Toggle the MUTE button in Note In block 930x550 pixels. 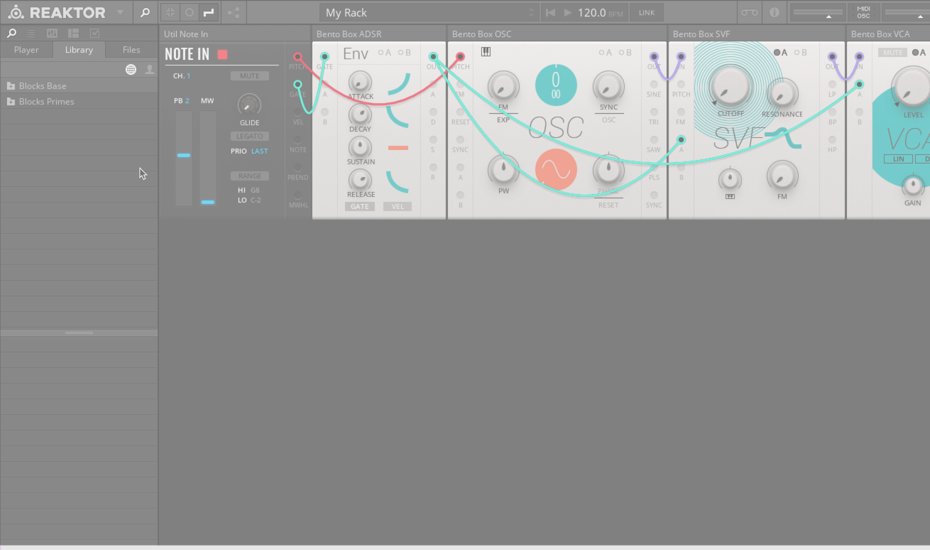pyautogui.click(x=248, y=76)
